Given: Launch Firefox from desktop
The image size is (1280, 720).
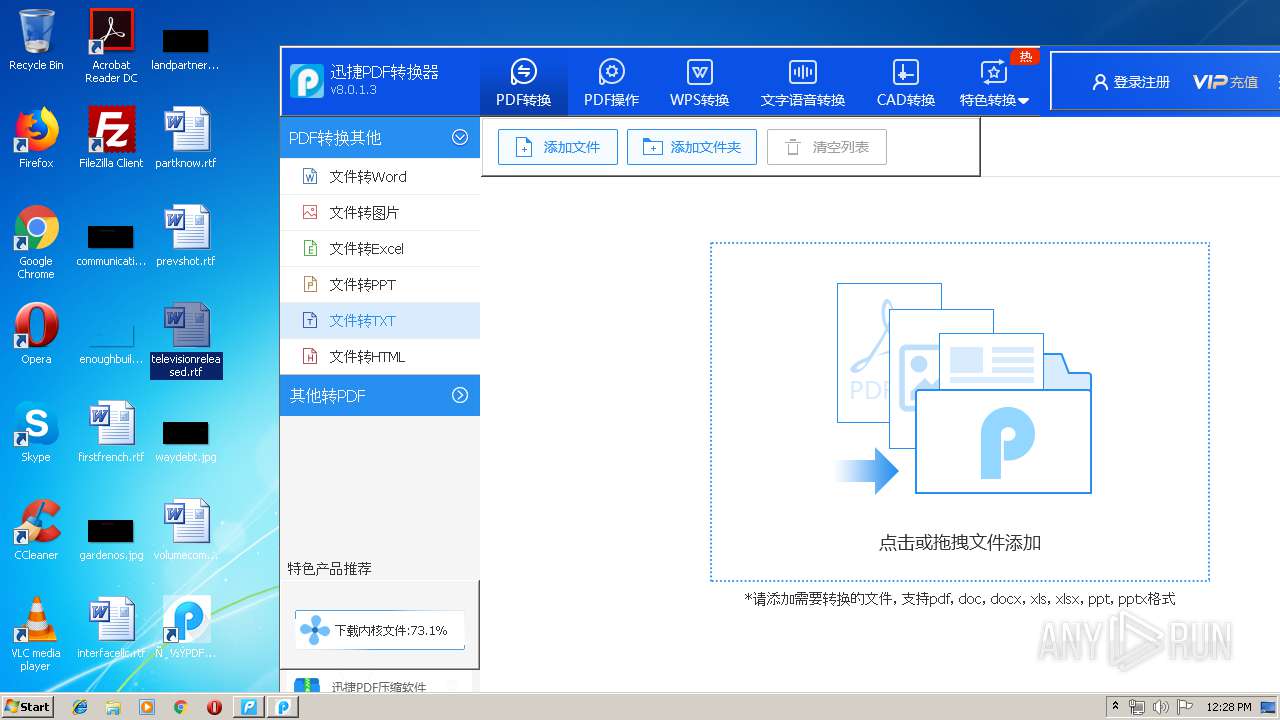Looking at the screenshot, I should [36, 138].
